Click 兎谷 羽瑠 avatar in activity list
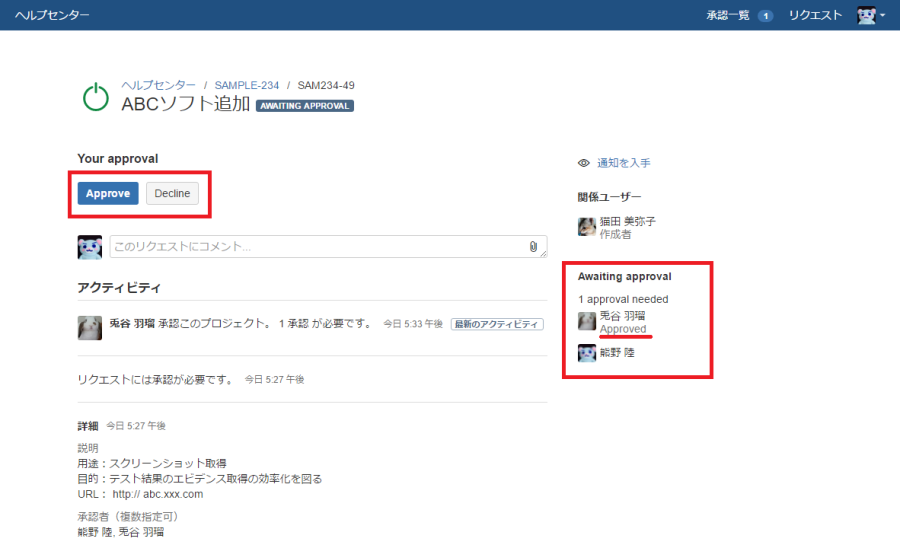 (90, 328)
